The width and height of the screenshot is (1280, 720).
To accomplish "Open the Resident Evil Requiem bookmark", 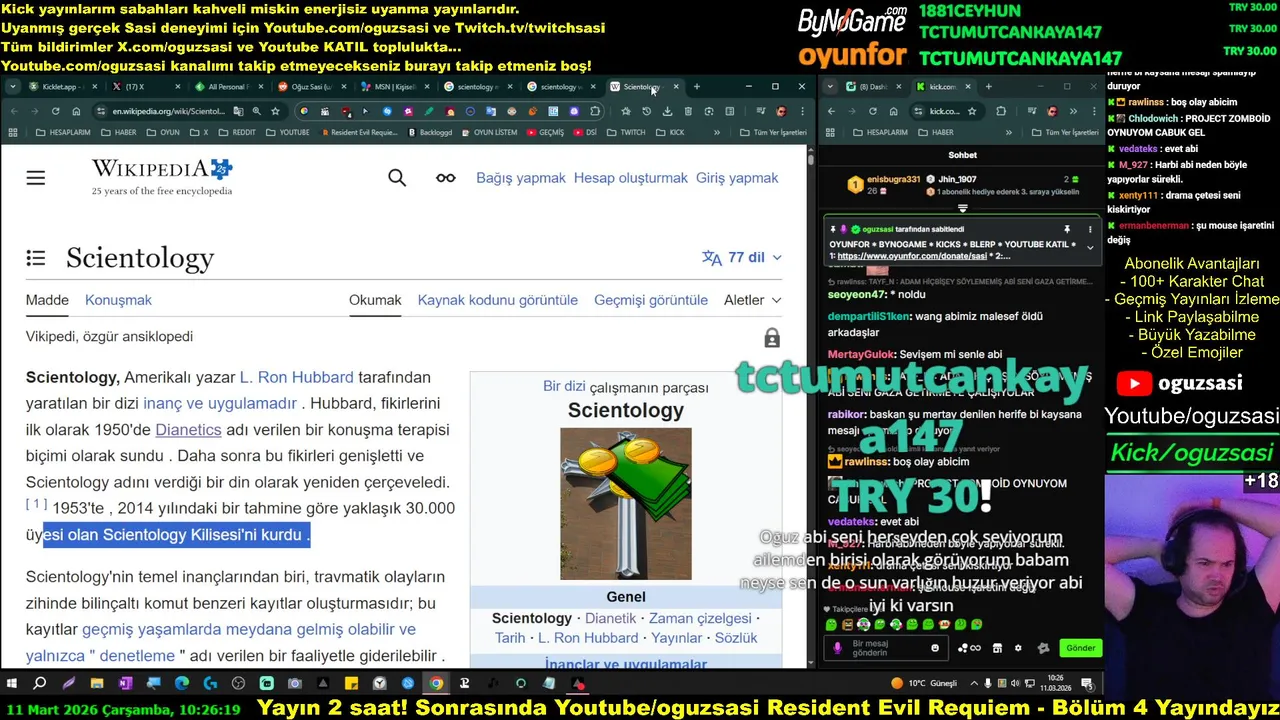I will pyautogui.click(x=358, y=132).
